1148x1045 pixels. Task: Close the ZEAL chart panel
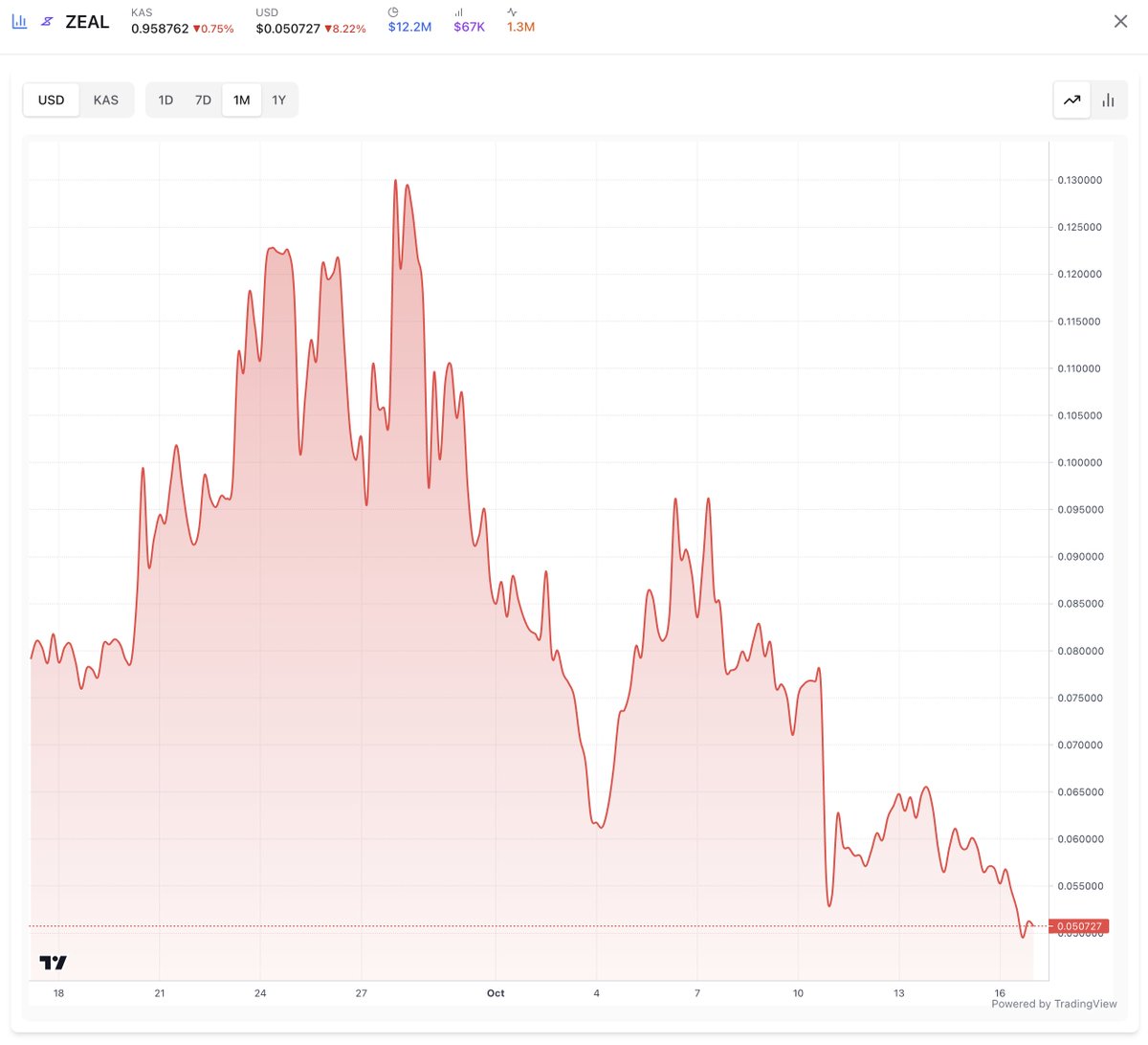coord(1120,21)
